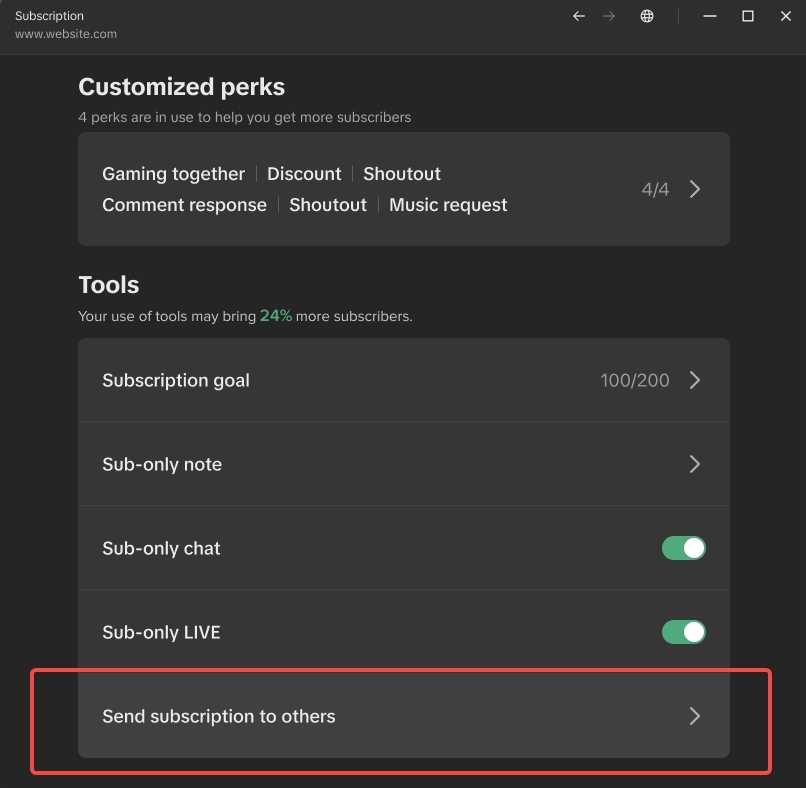Select the Music request perk

point(448,205)
